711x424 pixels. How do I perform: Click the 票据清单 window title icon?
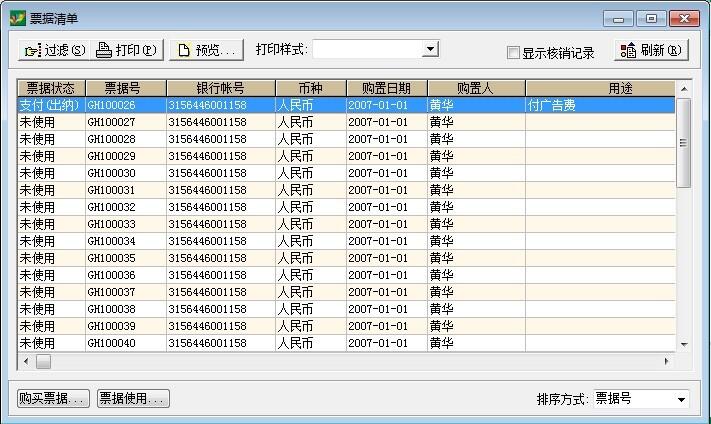click(17, 19)
